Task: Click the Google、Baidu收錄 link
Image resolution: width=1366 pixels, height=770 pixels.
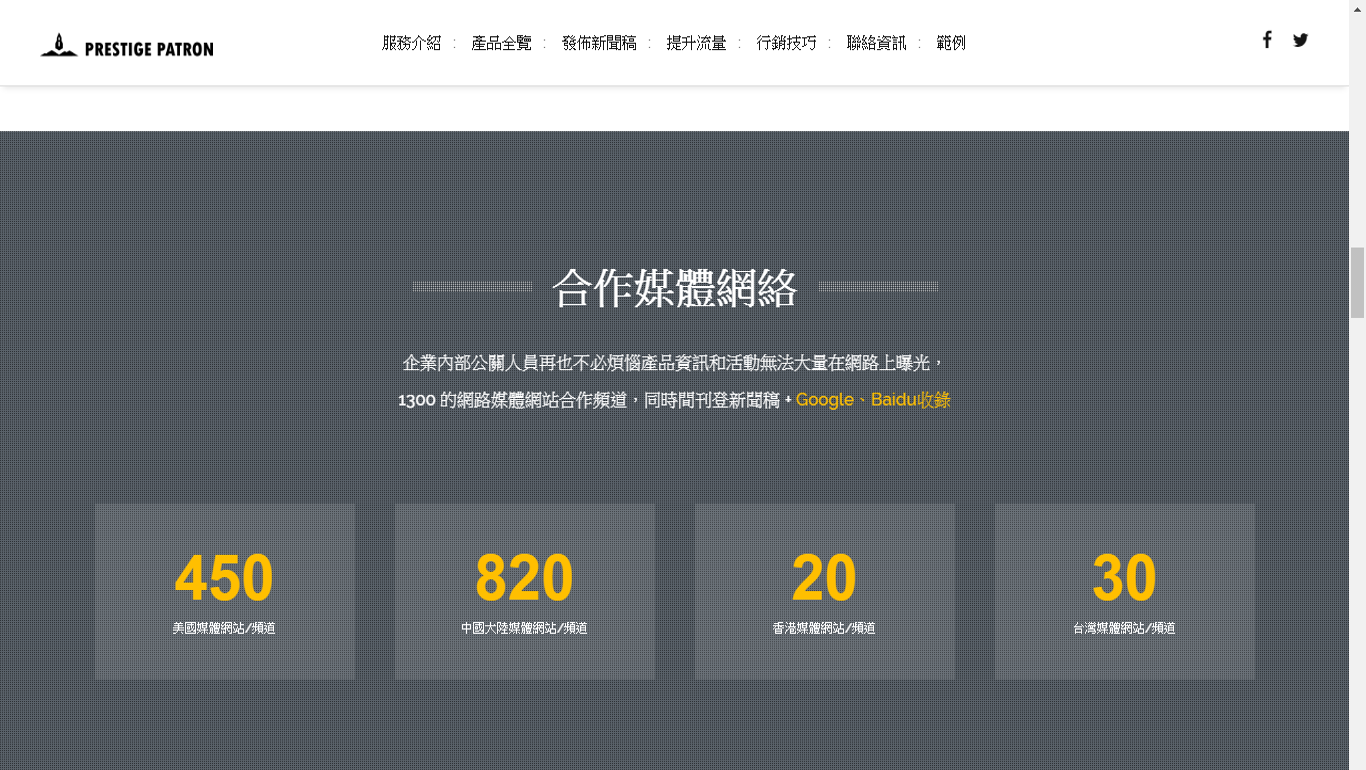Action: pyautogui.click(x=873, y=400)
